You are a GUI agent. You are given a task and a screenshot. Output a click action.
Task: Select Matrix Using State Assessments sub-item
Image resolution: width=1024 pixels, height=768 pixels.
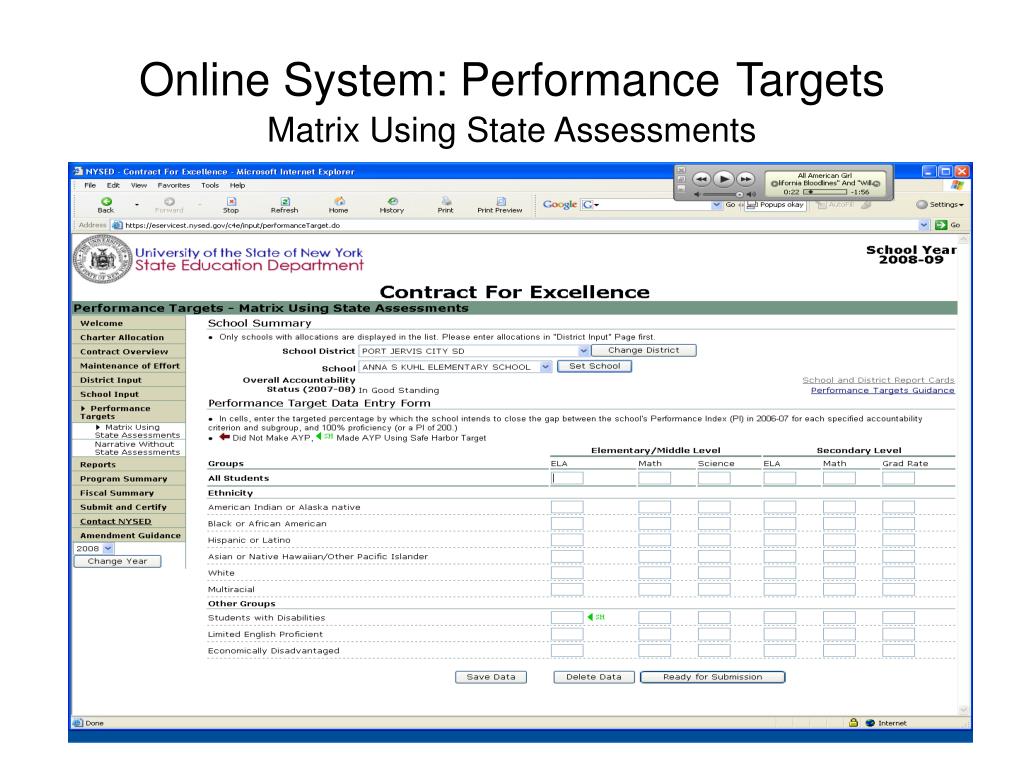pyautogui.click(x=137, y=431)
